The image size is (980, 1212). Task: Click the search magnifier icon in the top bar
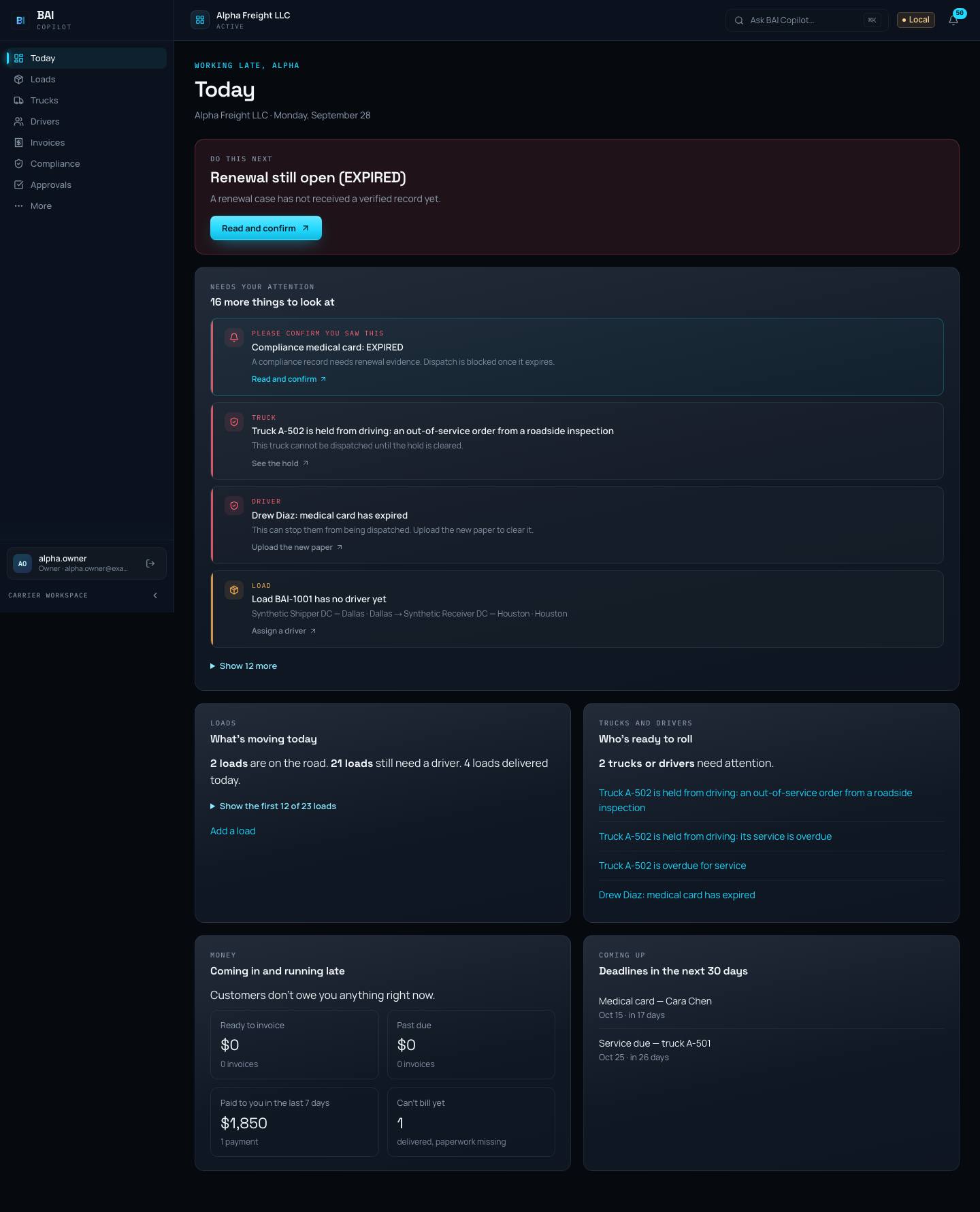coord(739,20)
